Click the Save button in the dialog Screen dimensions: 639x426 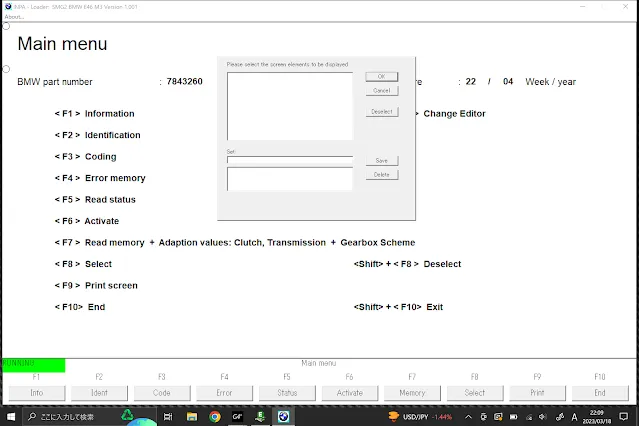pos(381,161)
